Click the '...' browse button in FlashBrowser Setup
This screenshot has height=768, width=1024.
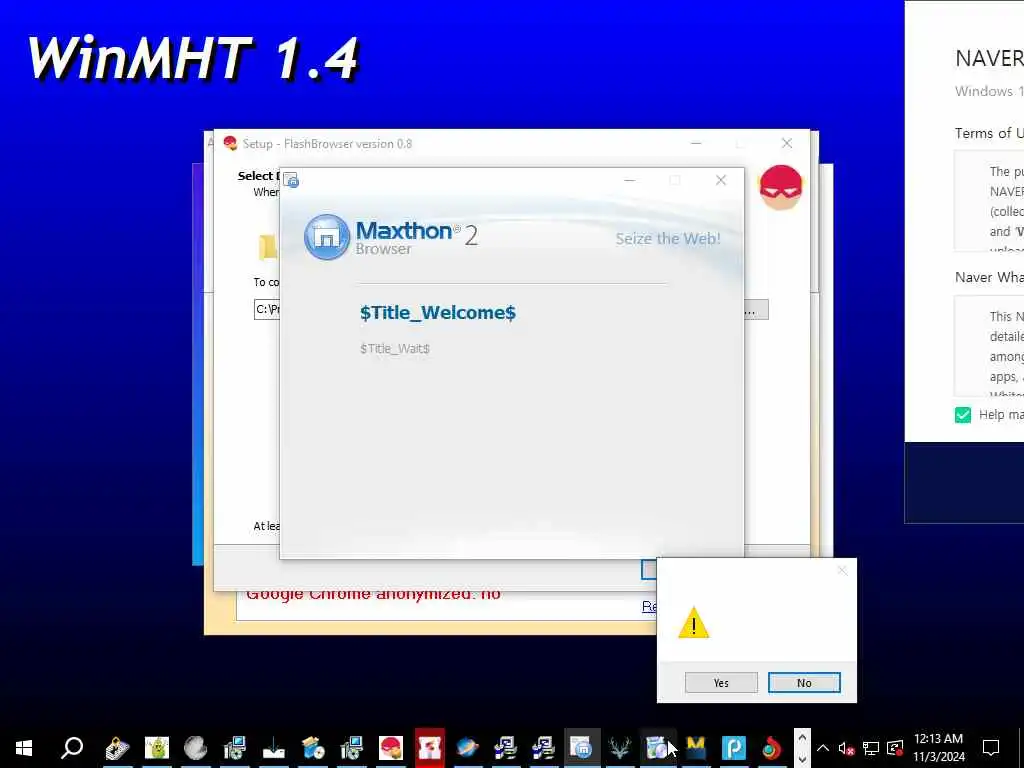[x=756, y=310]
